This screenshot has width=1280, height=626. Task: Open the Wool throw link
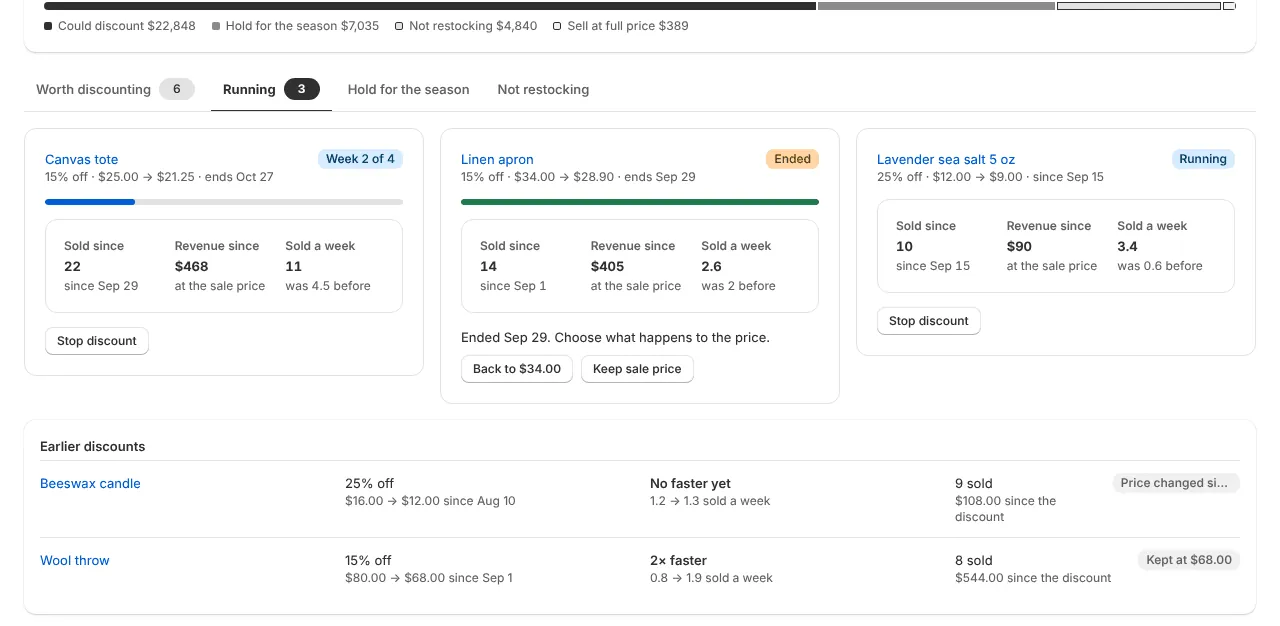[75, 560]
